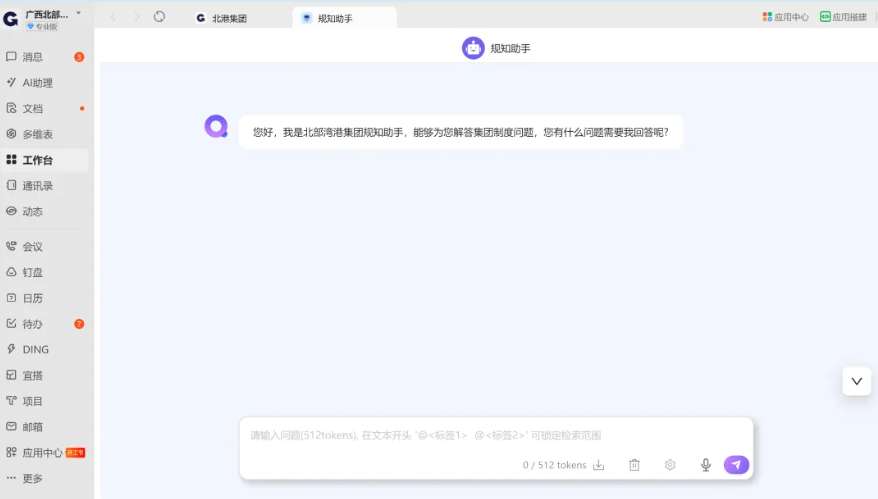Open chat settings gear icon

tap(670, 465)
